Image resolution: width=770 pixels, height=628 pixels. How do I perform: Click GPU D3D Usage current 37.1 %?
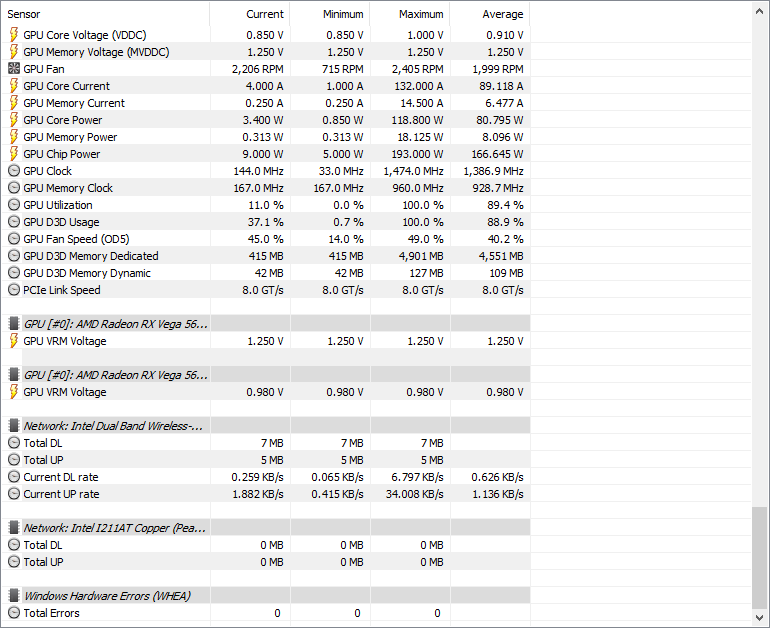click(x=265, y=222)
